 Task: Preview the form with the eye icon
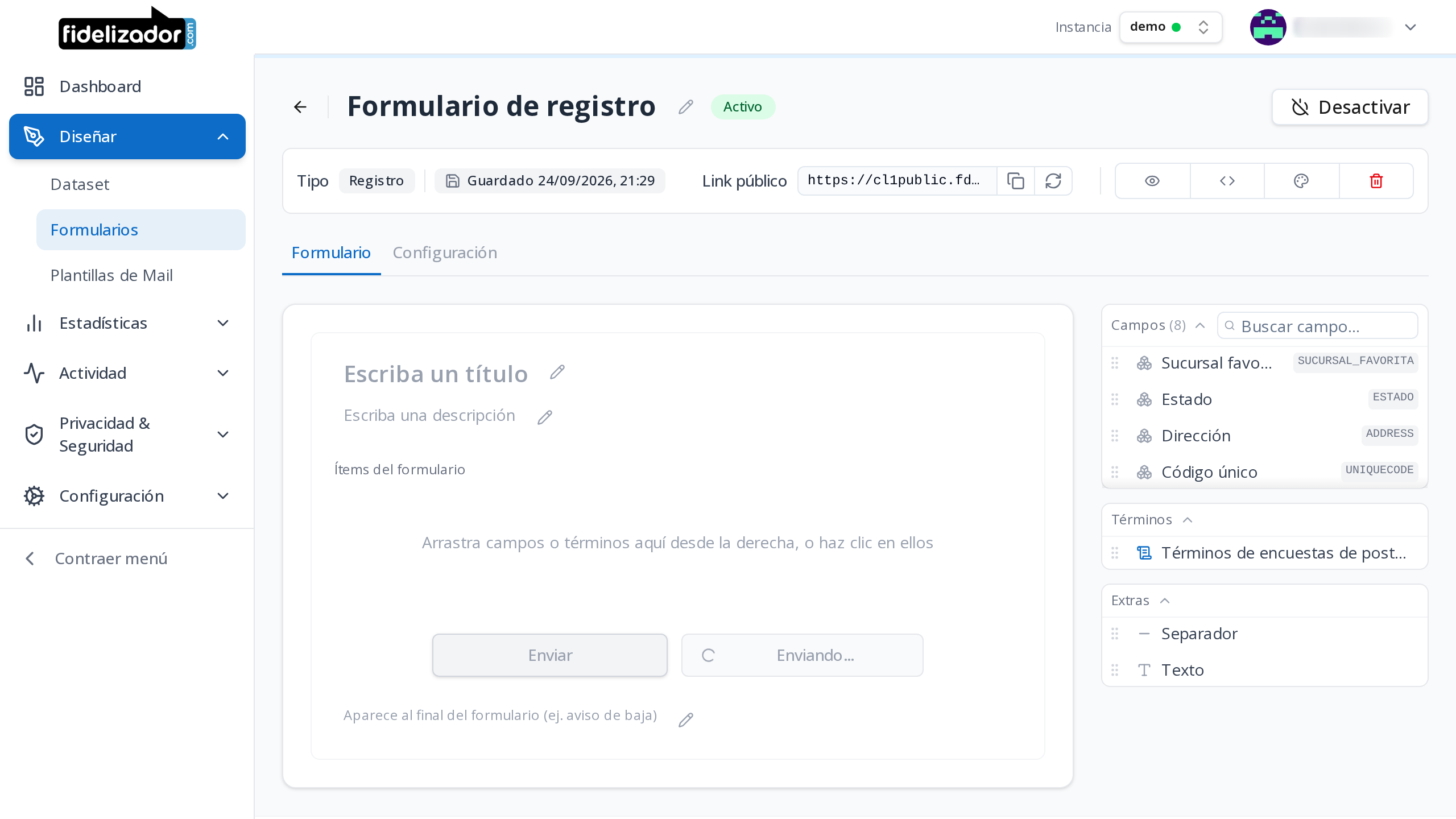pos(1152,181)
